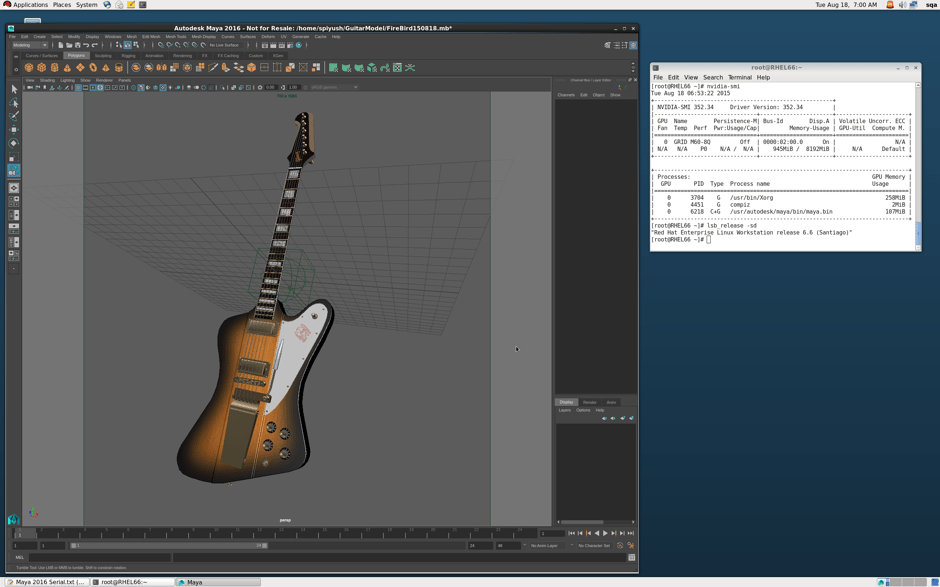940x587 pixels.
Task: Activate the Move tool in toolbox
Action: pos(14,130)
